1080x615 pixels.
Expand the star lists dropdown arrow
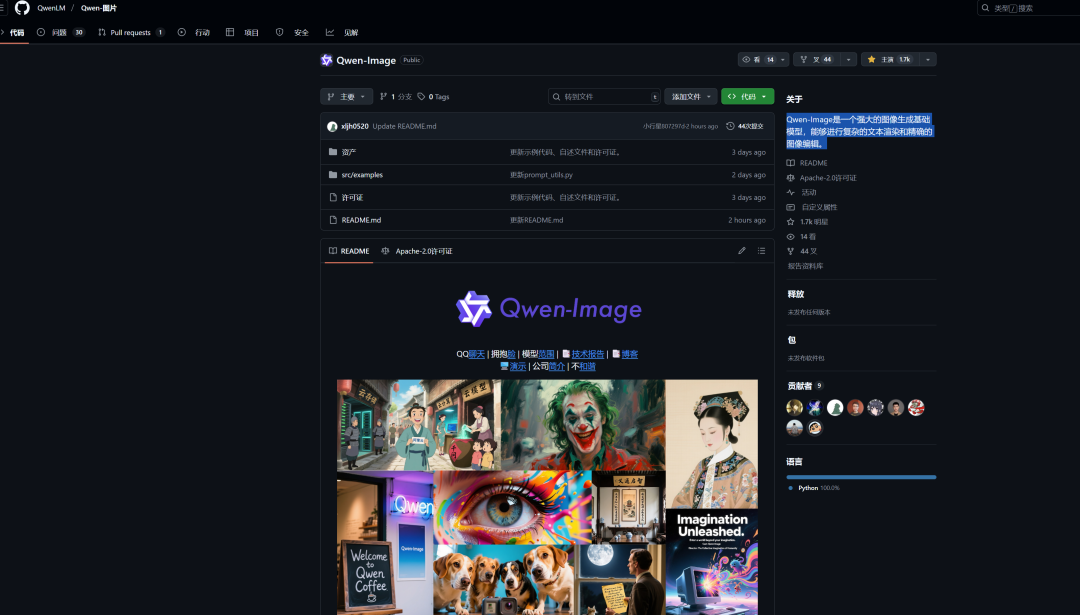click(928, 60)
